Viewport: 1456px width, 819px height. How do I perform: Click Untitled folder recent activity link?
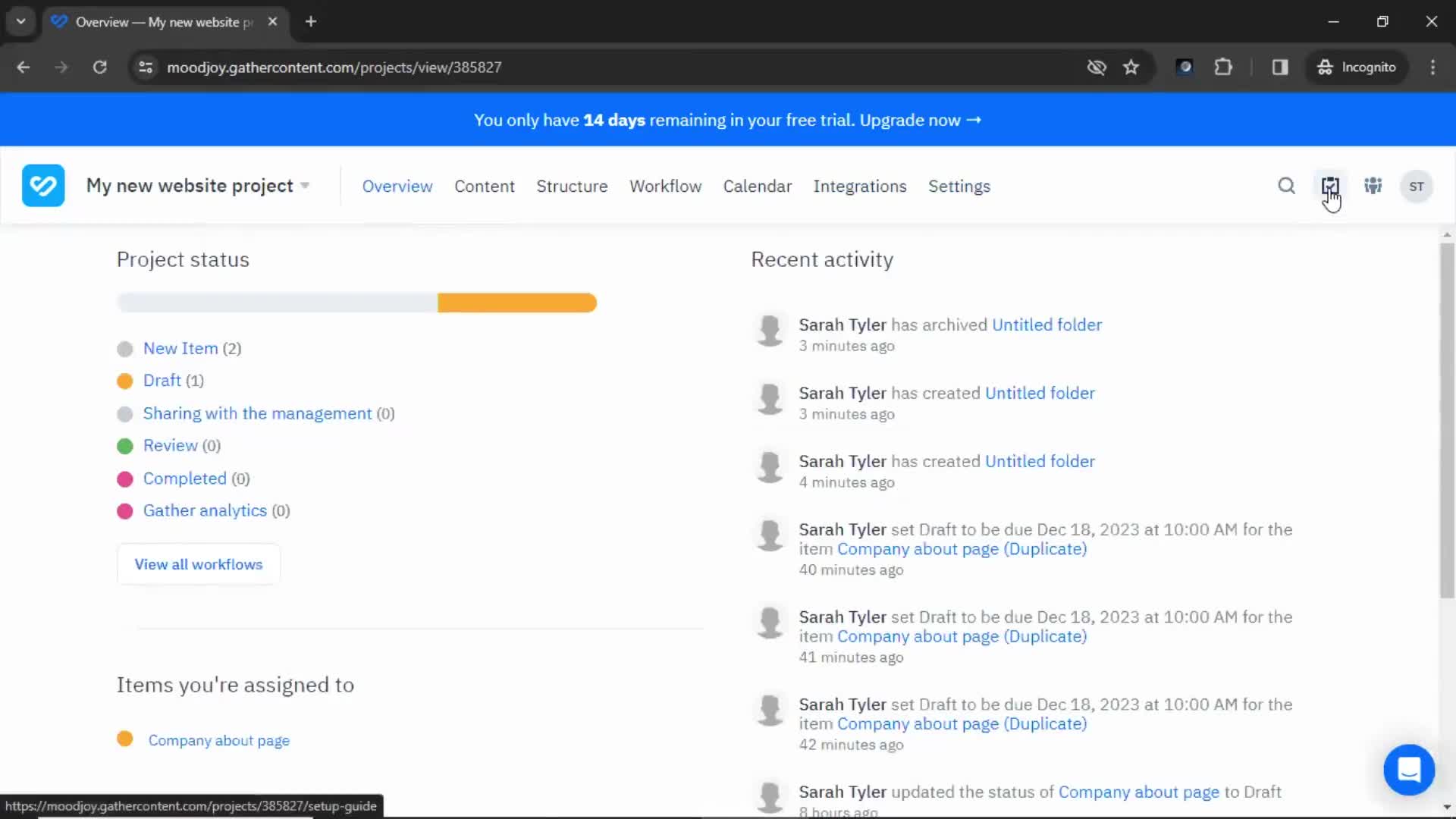point(1046,324)
